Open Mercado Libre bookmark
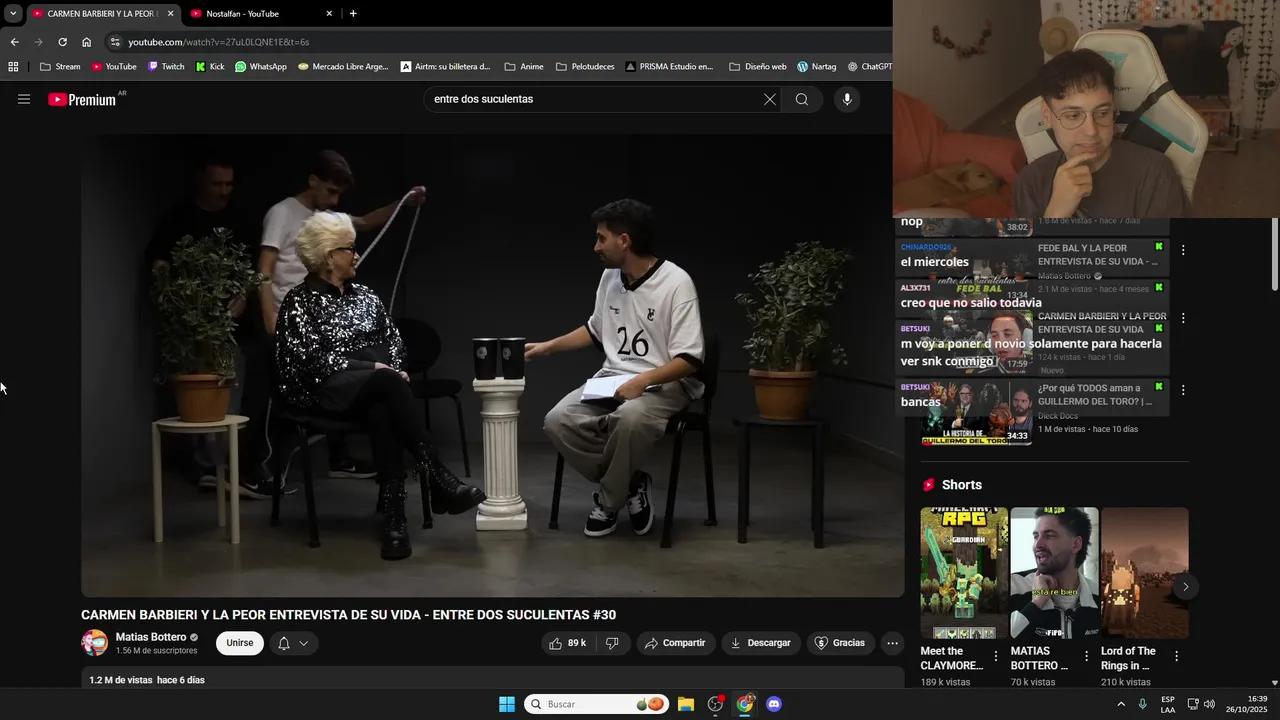This screenshot has width=1280, height=720. [x=343, y=67]
